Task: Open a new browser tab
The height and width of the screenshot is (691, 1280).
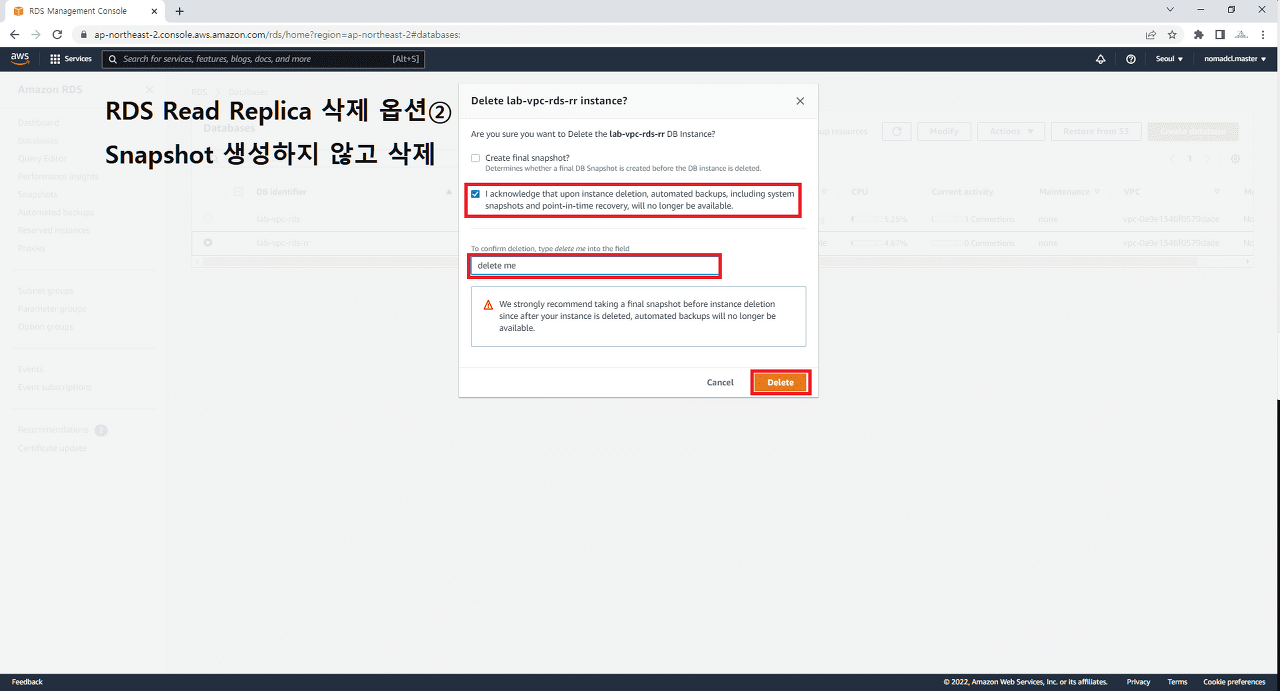Action: pos(180,11)
